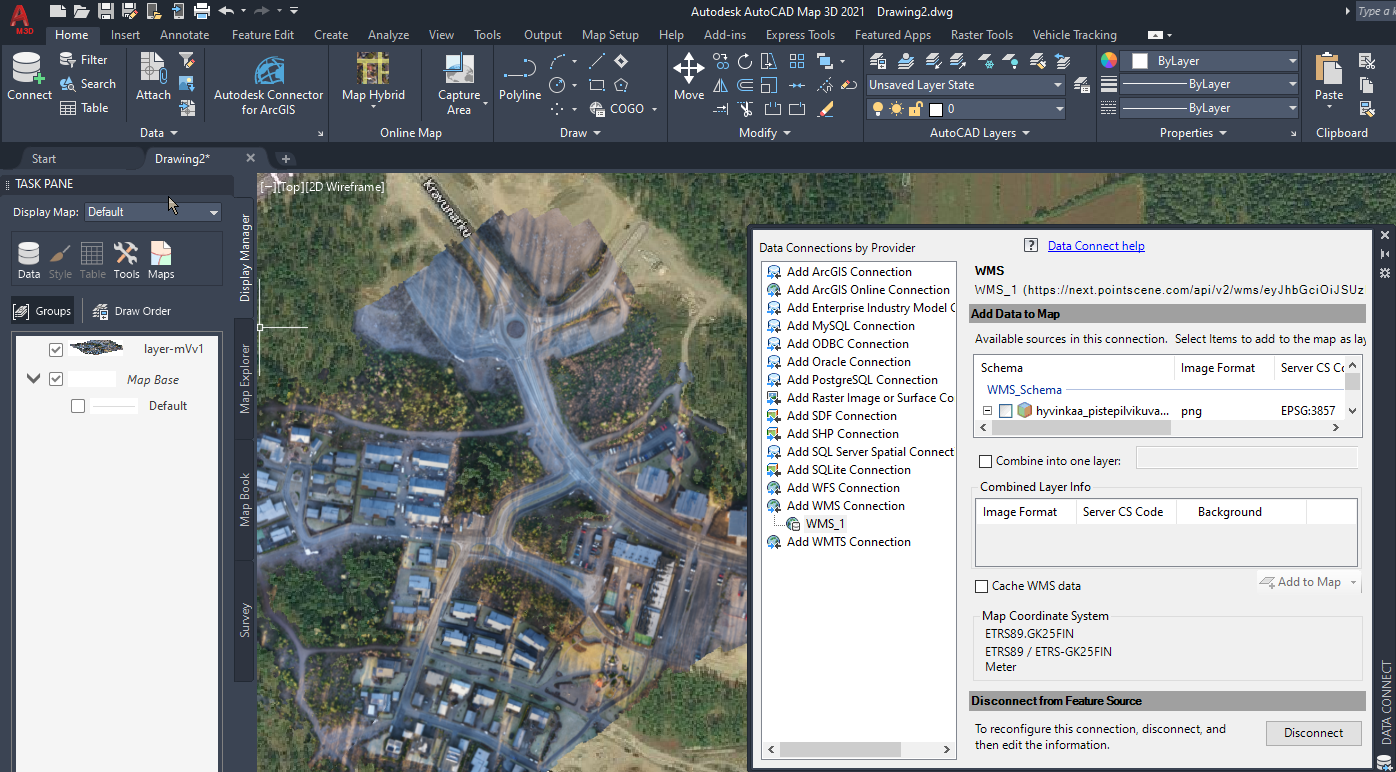Open the Tools icon in Task Pane
1396x772 pixels.
[x=126, y=260]
